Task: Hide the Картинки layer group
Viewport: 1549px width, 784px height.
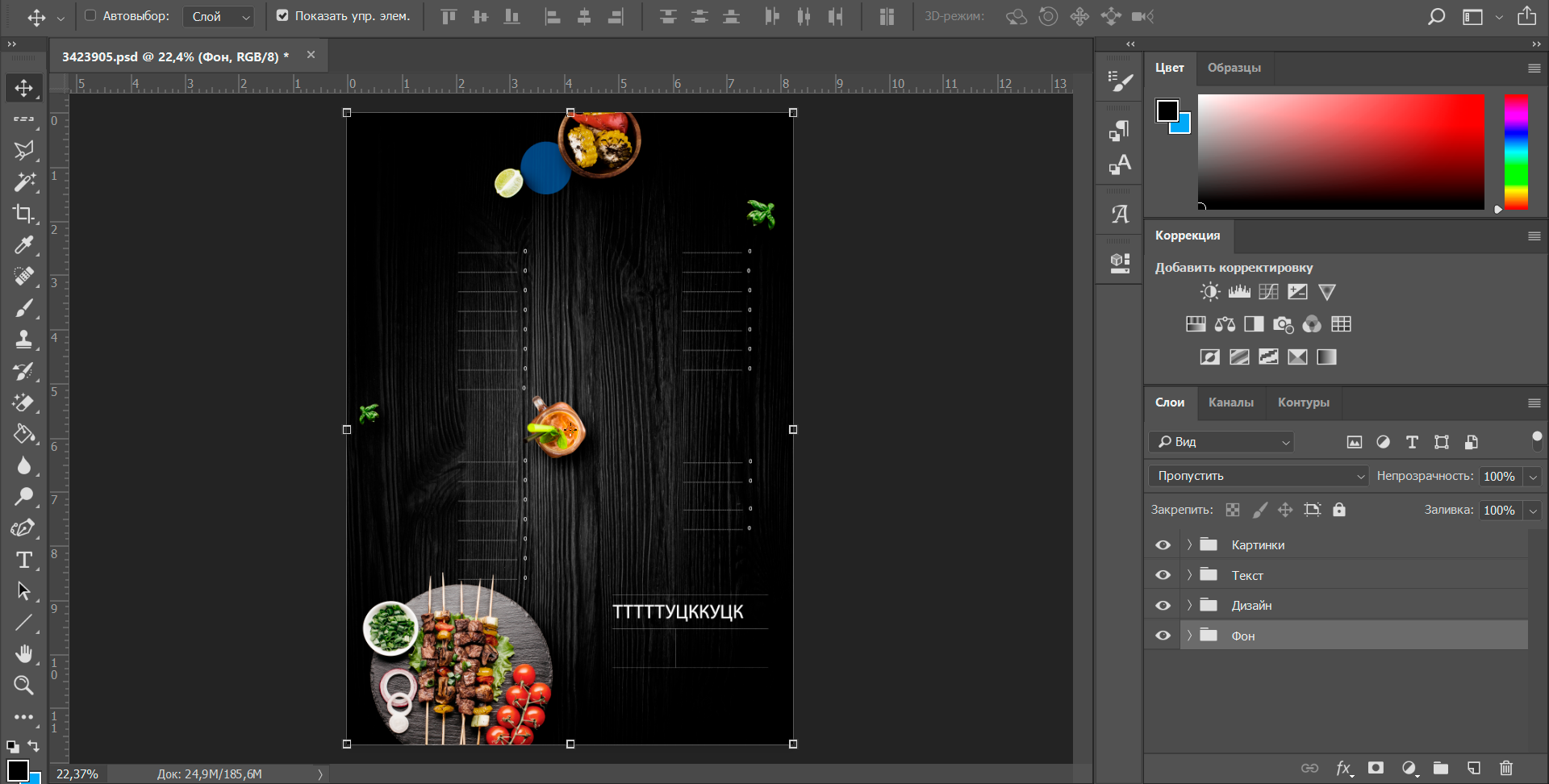Action: pyautogui.click(x=1163, y=545)
